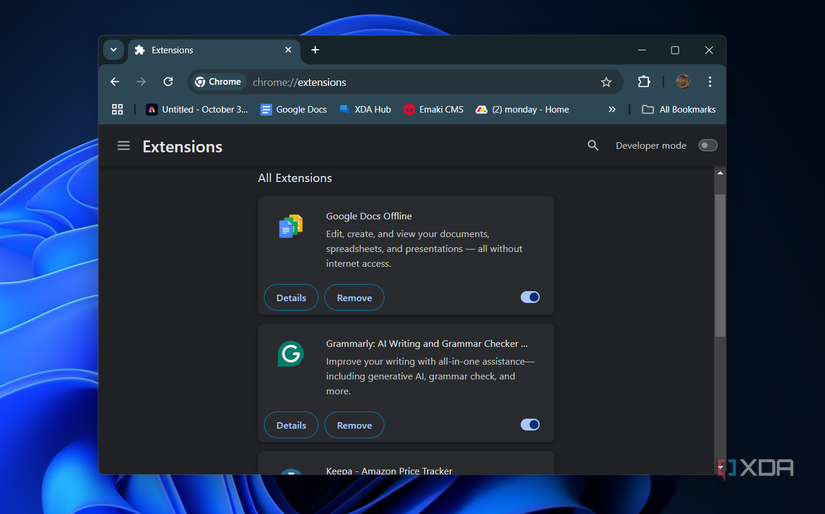
Task: Open the profile avatar menu
Action: [683, 82]
